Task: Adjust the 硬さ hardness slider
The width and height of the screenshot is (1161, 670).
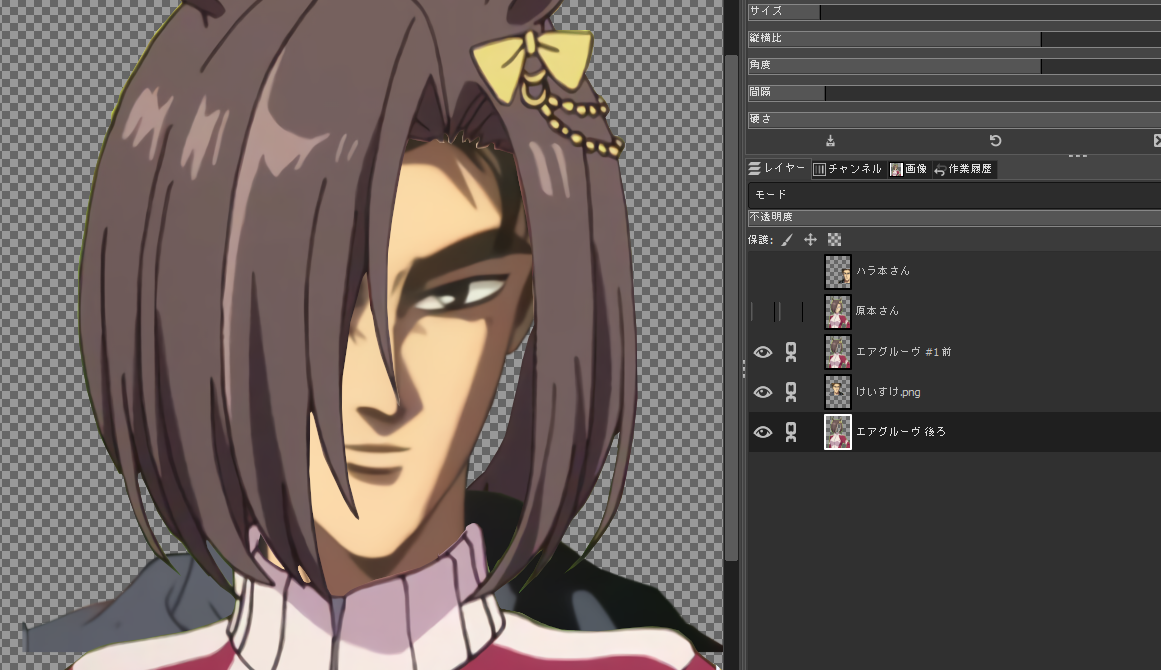Action: tap(954, 119)
